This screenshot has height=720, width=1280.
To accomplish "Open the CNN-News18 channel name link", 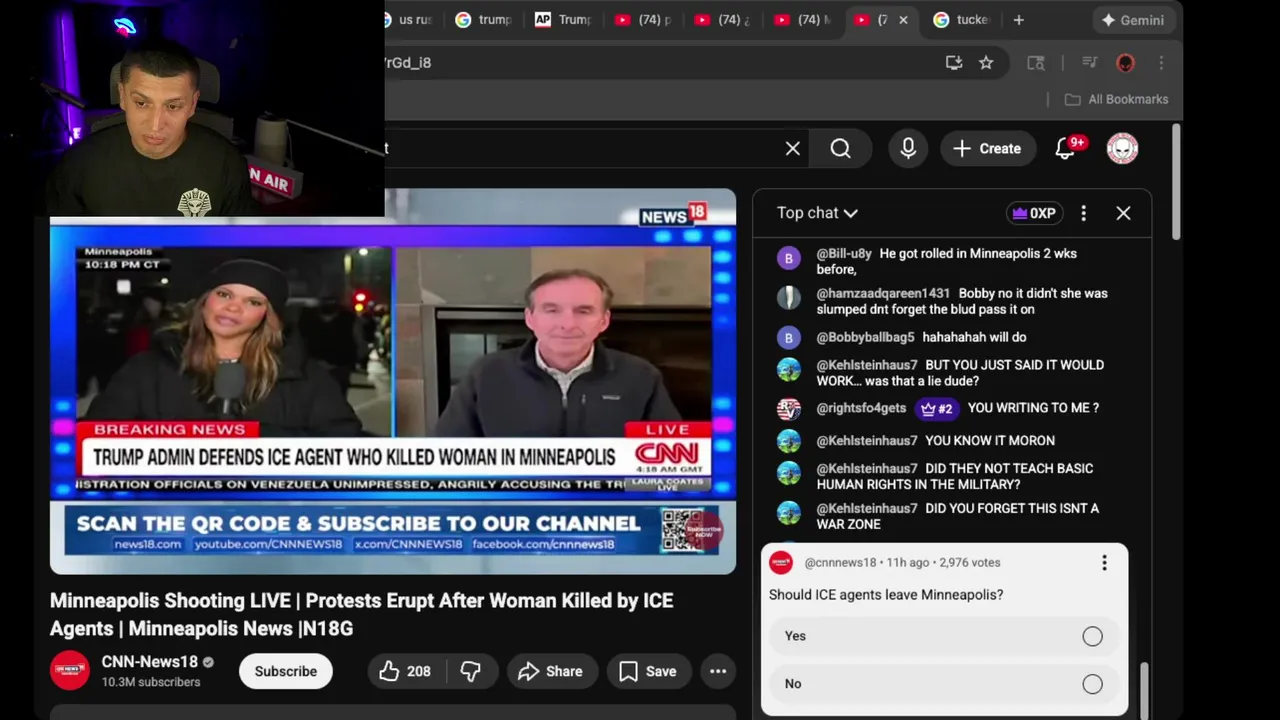I will pyautogui.click(x=149, y=662).
